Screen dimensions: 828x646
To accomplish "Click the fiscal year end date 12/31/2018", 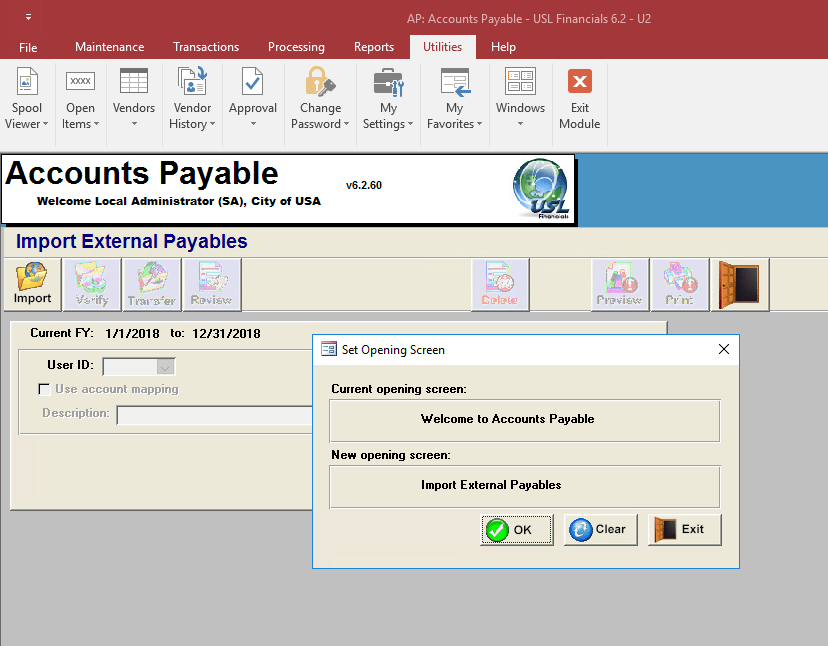I will (226, 334).
